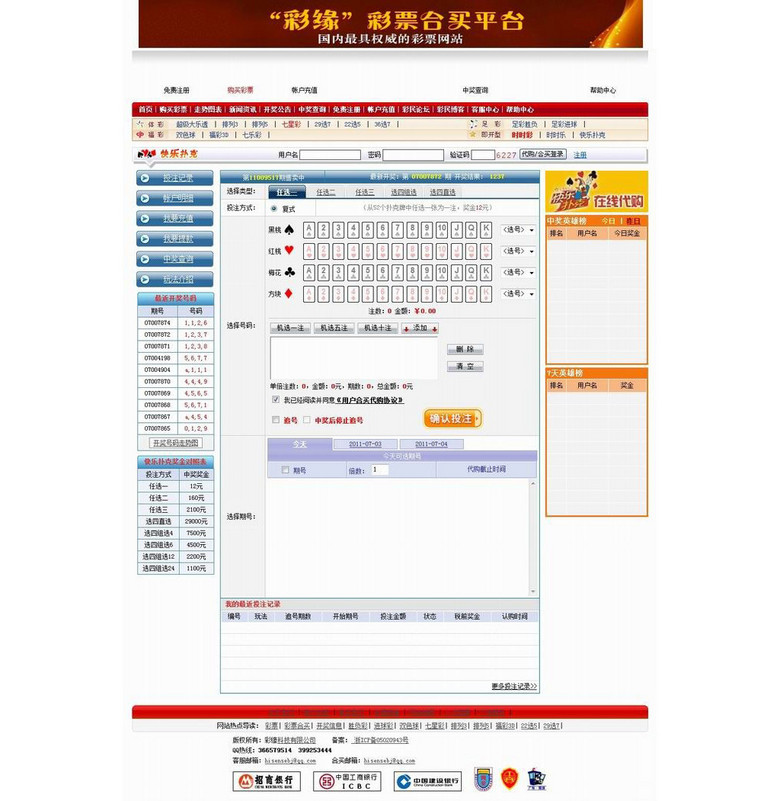
Task: Click the 机选五注 button
Action: coord(334,328)
